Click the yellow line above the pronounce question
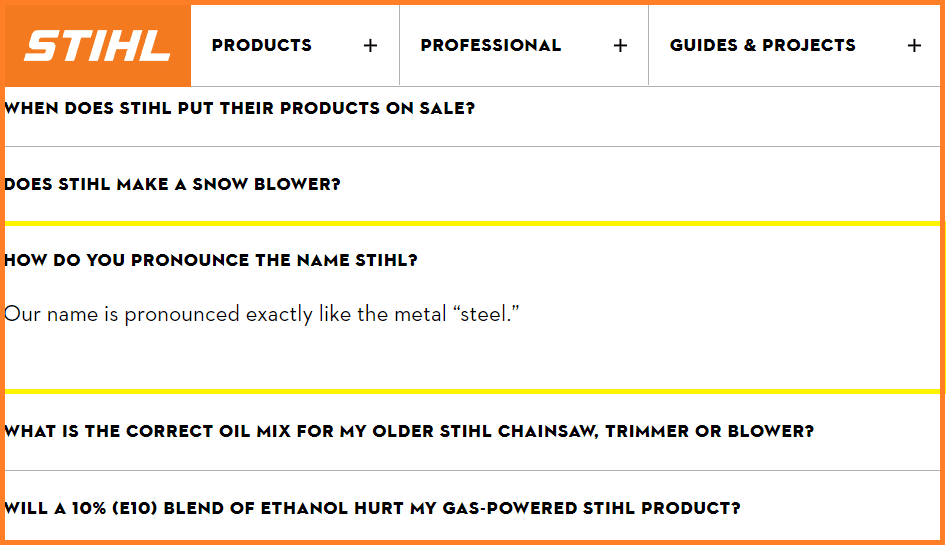 pos(472,223)
